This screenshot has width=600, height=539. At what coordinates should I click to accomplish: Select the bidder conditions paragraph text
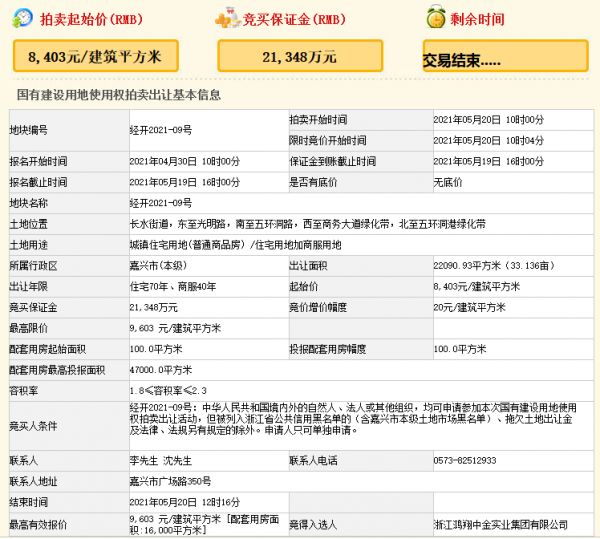353,419
